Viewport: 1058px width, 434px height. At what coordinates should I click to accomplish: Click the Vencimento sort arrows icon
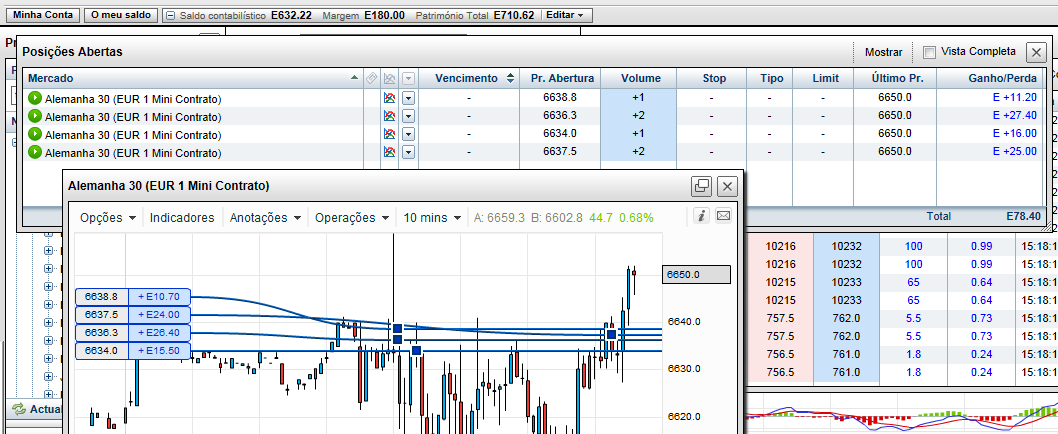point(510,78)
